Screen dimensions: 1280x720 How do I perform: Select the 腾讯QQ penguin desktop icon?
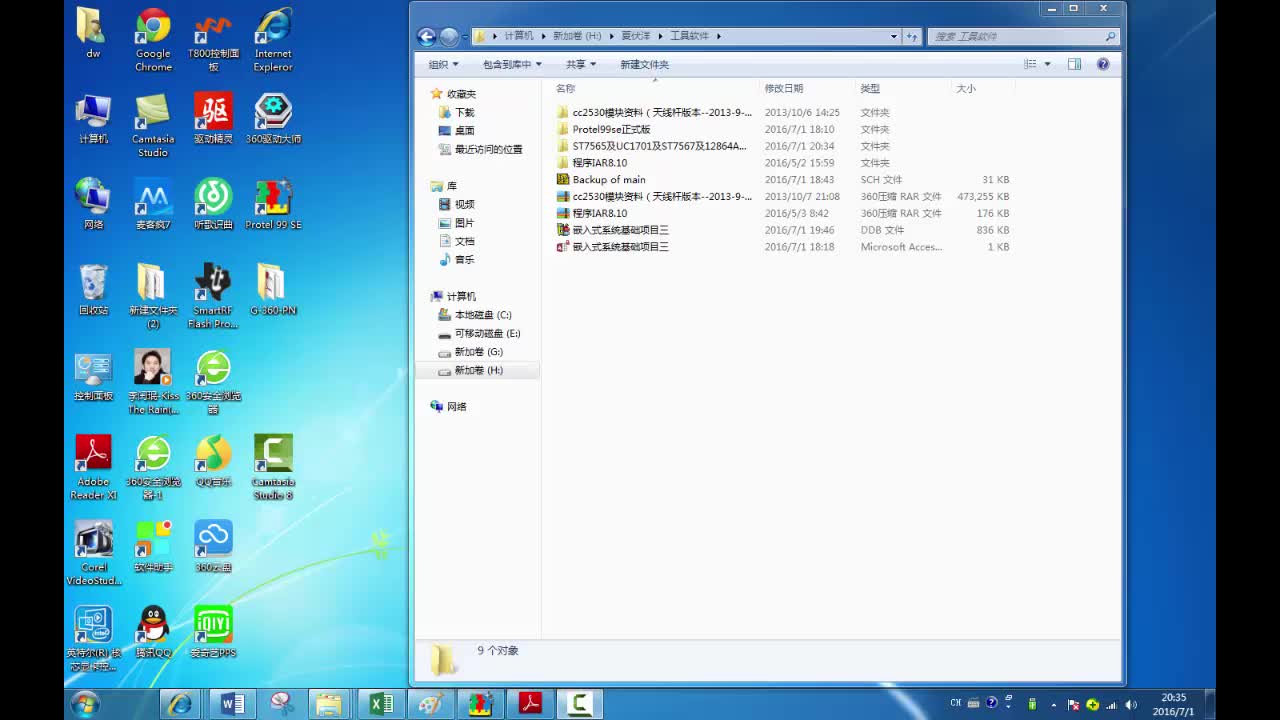[153, 632]
